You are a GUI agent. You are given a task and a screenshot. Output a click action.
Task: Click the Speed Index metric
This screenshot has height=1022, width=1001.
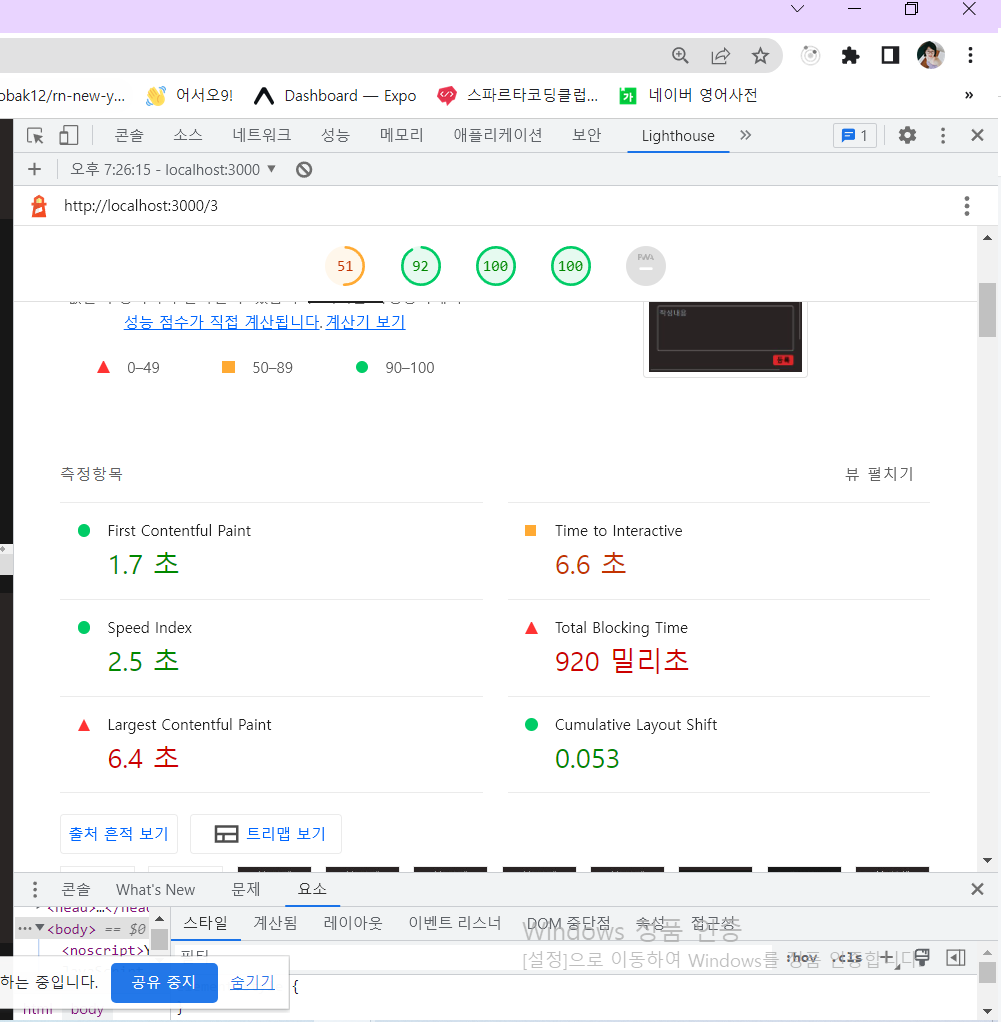(271, 649)
